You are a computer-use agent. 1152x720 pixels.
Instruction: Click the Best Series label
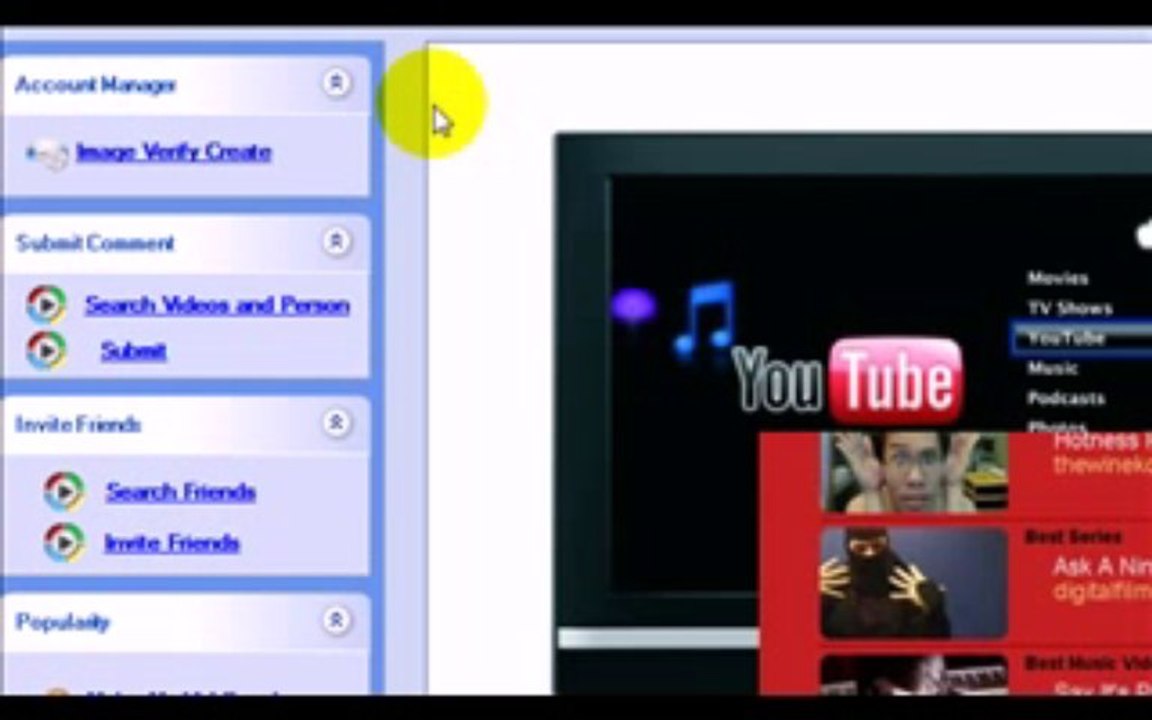(x=1073, y=537)
